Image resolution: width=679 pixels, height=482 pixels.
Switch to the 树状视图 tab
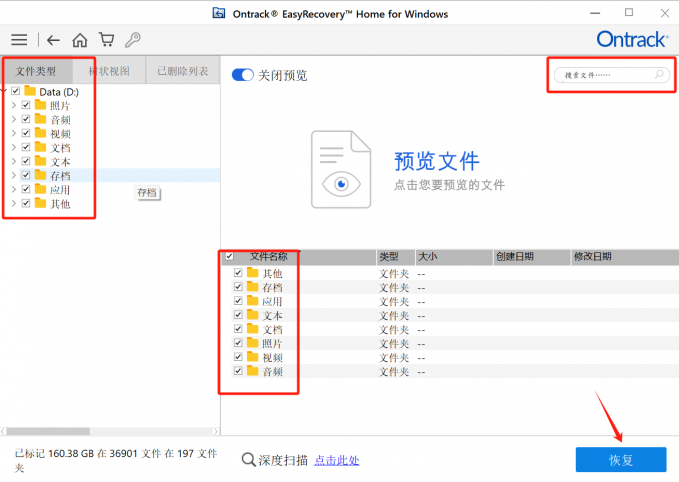point(109,71)
